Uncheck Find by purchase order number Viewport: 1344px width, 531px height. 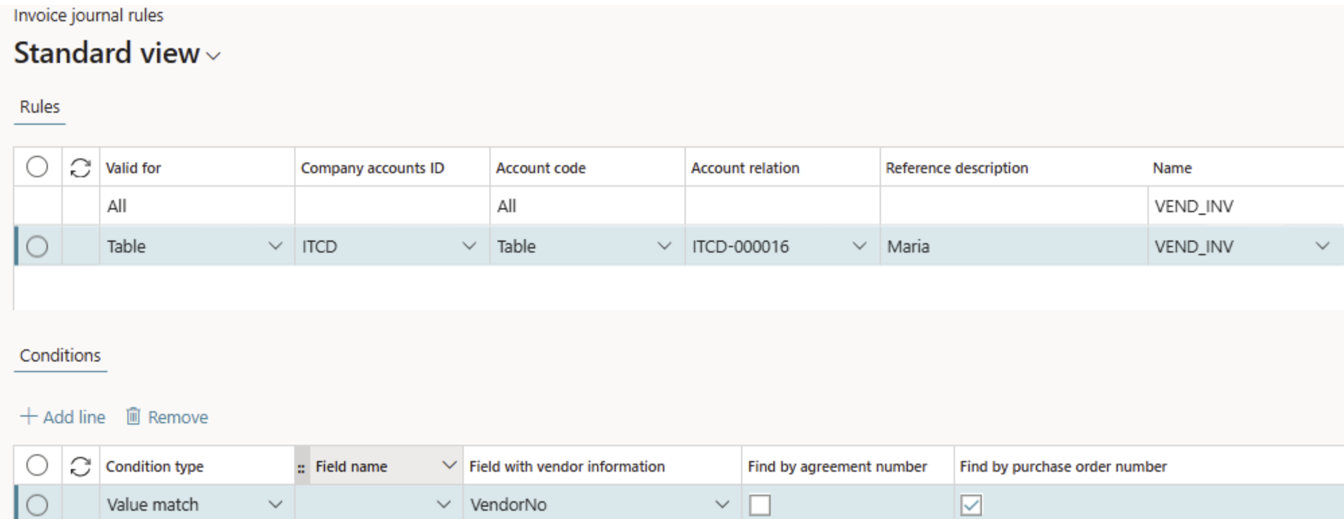(x=971, y=505)
